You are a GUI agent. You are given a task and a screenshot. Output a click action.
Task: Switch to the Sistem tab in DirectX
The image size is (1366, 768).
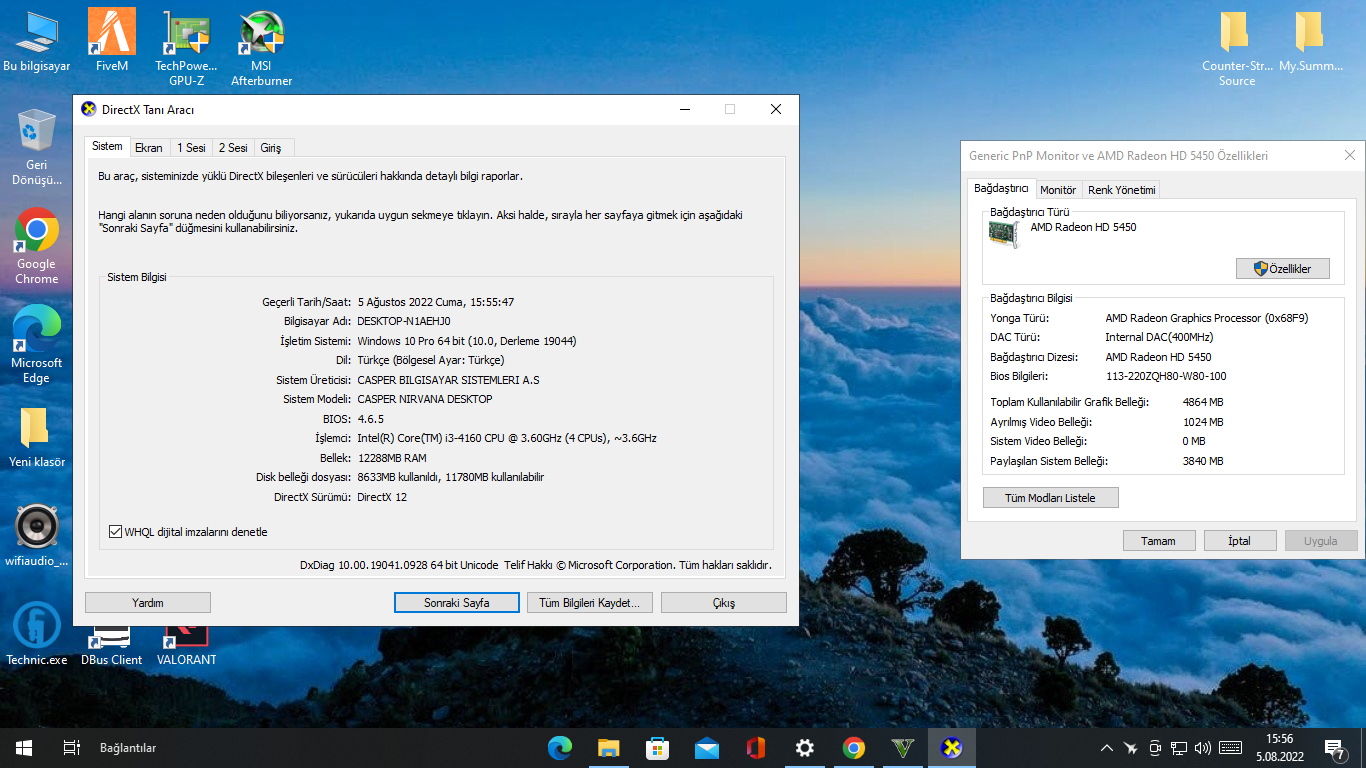(107, 146)
